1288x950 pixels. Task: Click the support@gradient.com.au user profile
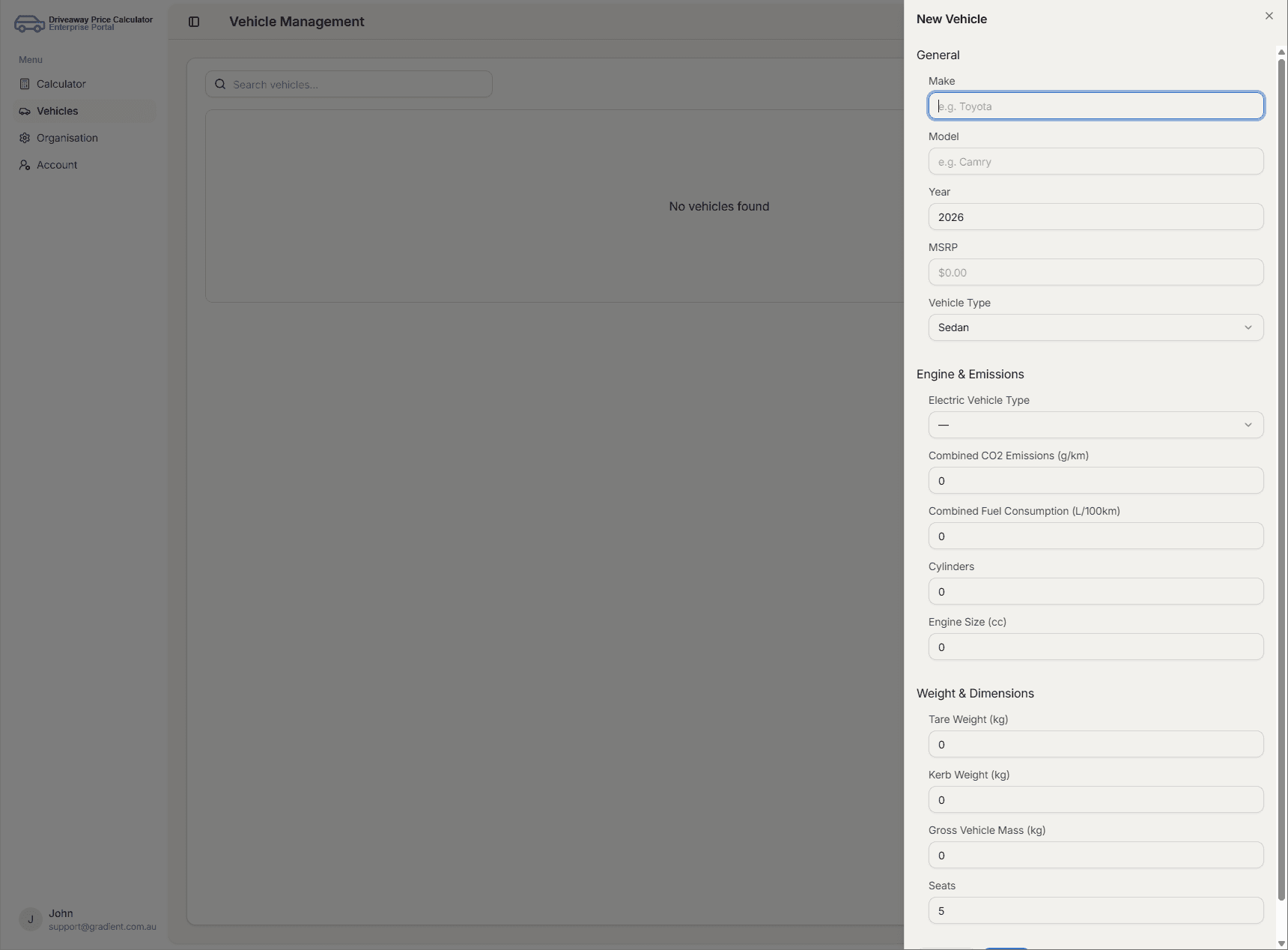102,927
